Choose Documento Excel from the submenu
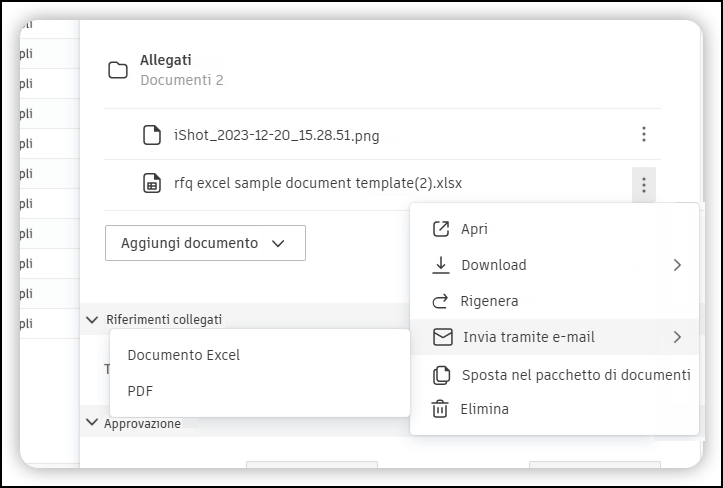The width and height of the screenshot is (723, 488). coord(184,355)
